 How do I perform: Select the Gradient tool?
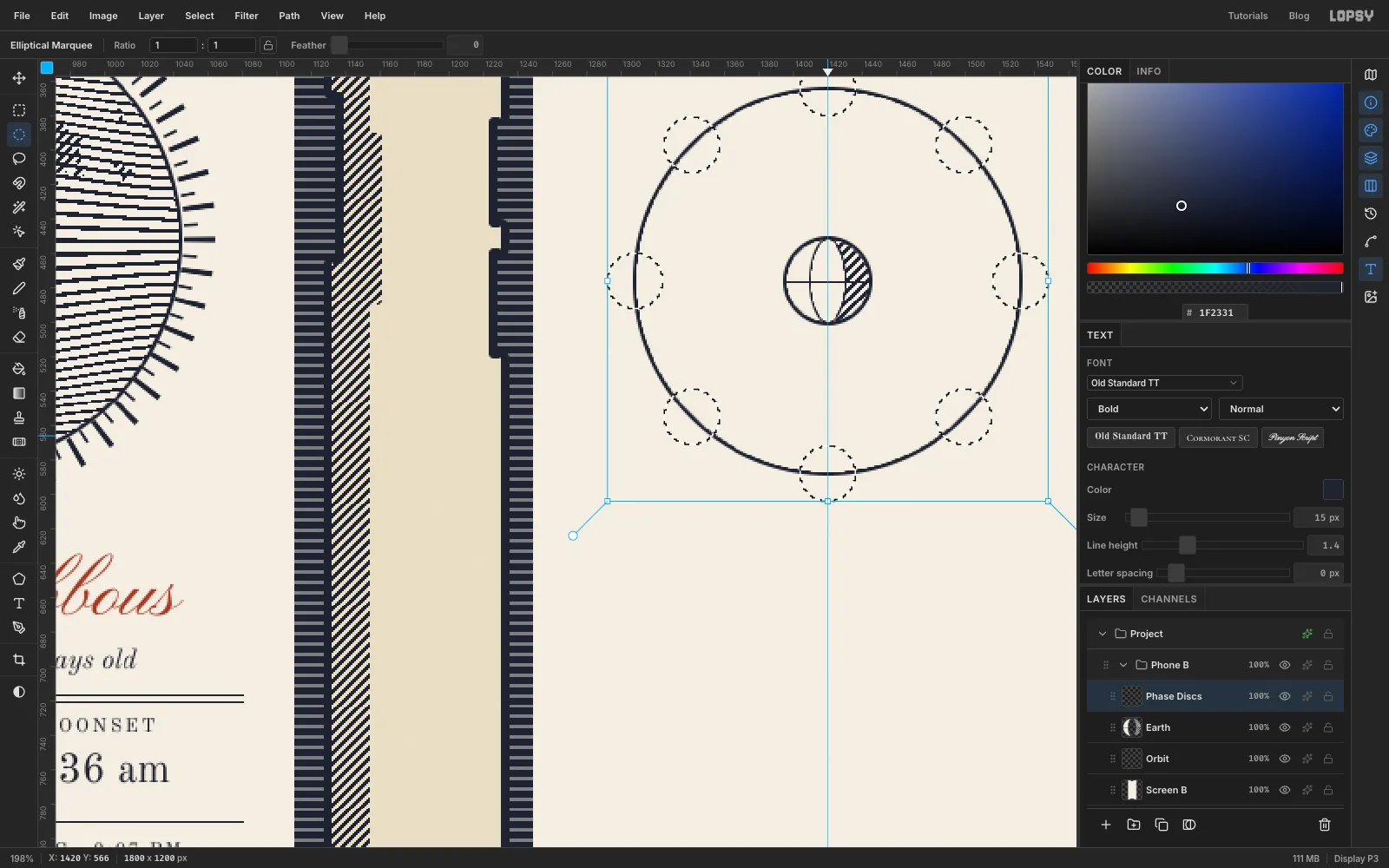click(19, 393)
